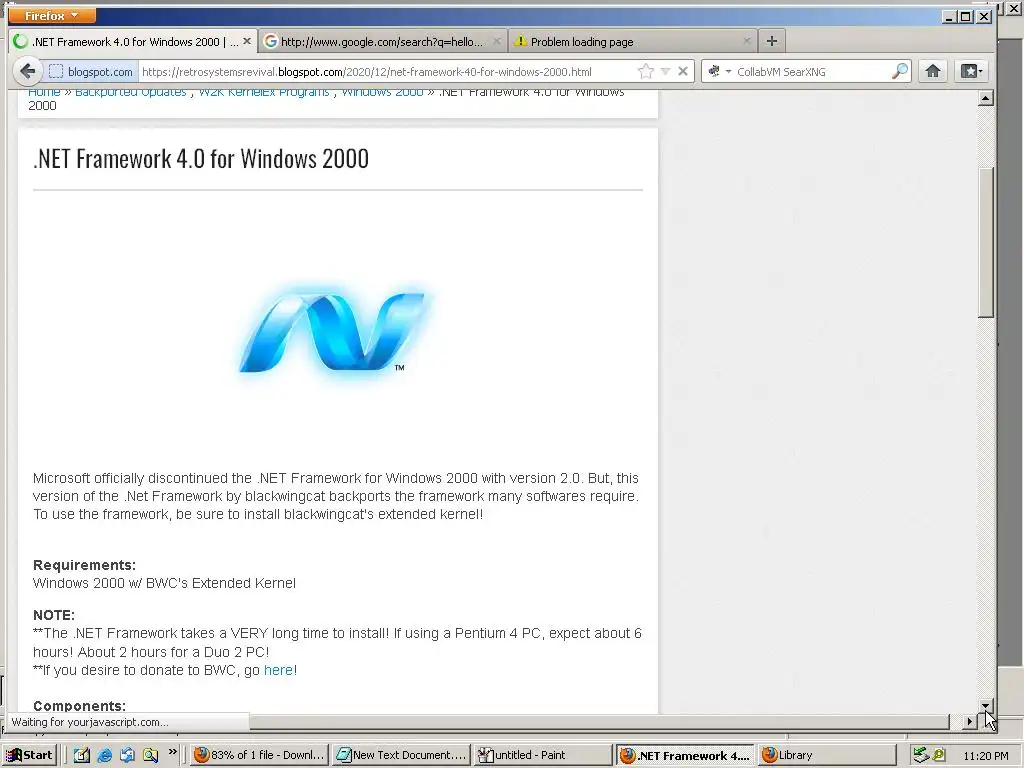1024x768 pixels.
Task: Click the 11:20 PM clock
Action: [x=985, y=756]
